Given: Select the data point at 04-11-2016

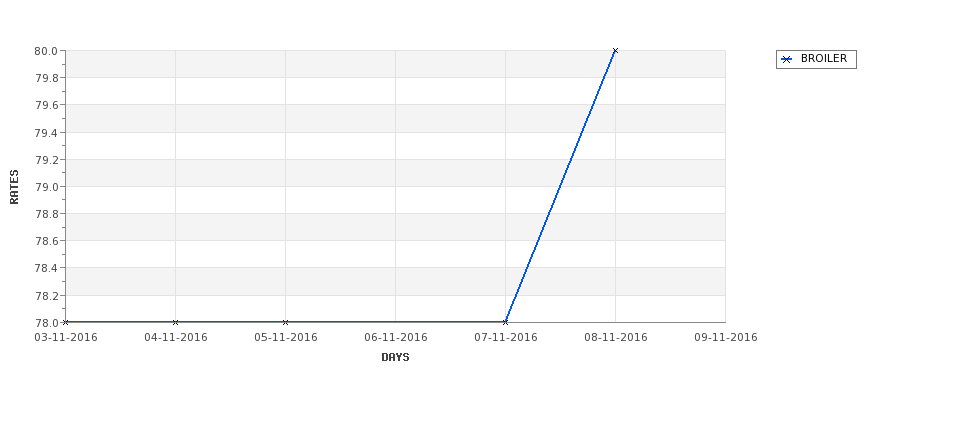Looking at the screenshot, I should [175, 322].
